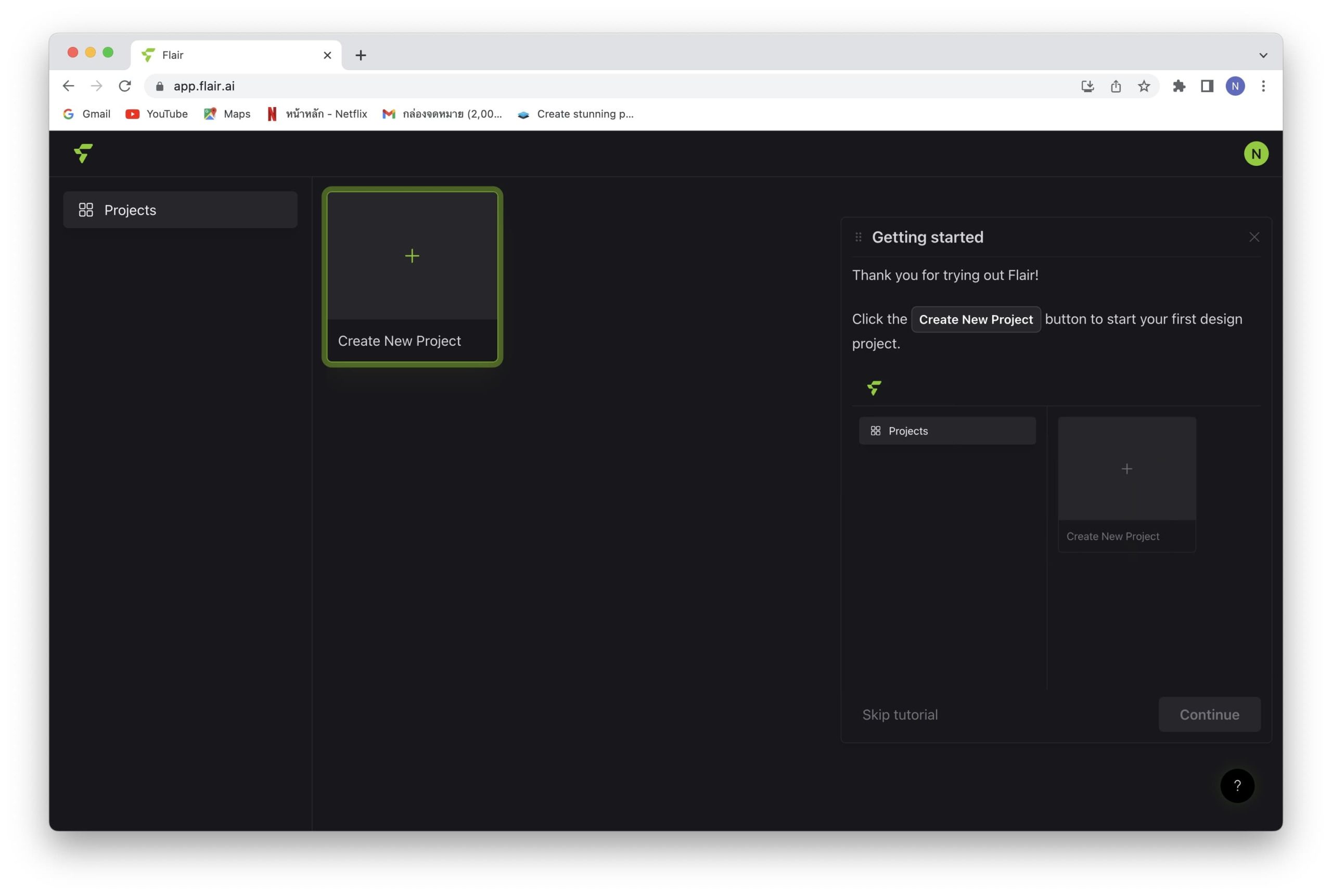Open Chrome three-dot menu
The image size is (1332, 896).
click(x=1263, y=86)
